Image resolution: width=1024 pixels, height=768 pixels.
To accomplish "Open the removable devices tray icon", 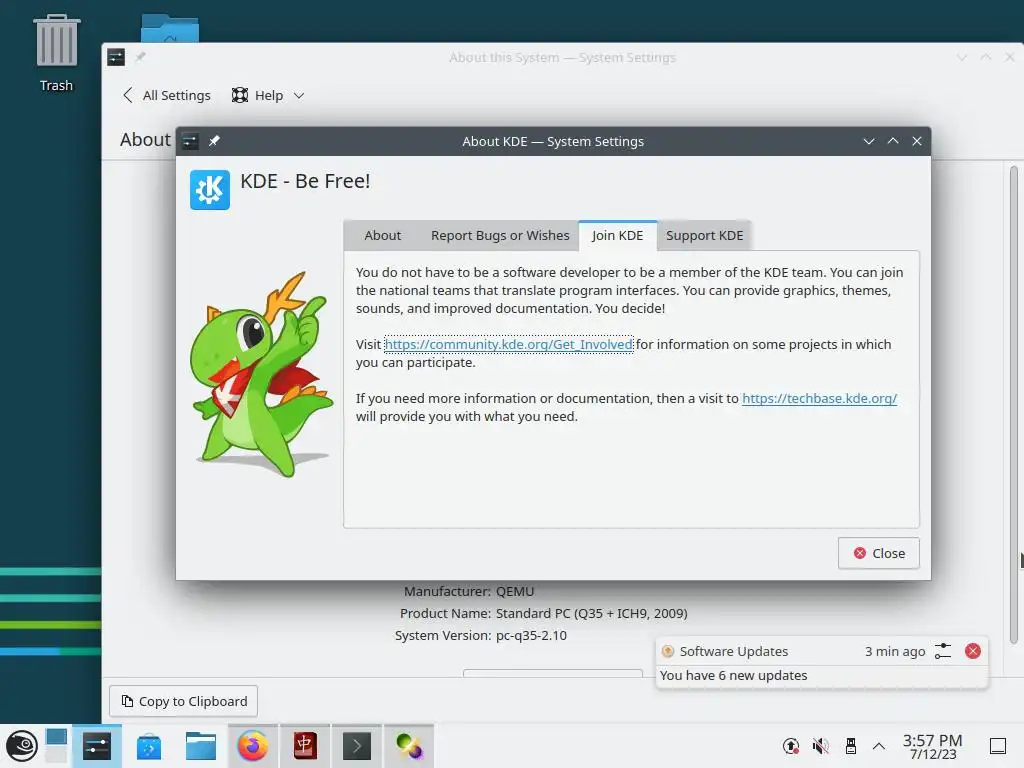I will 850,746.
